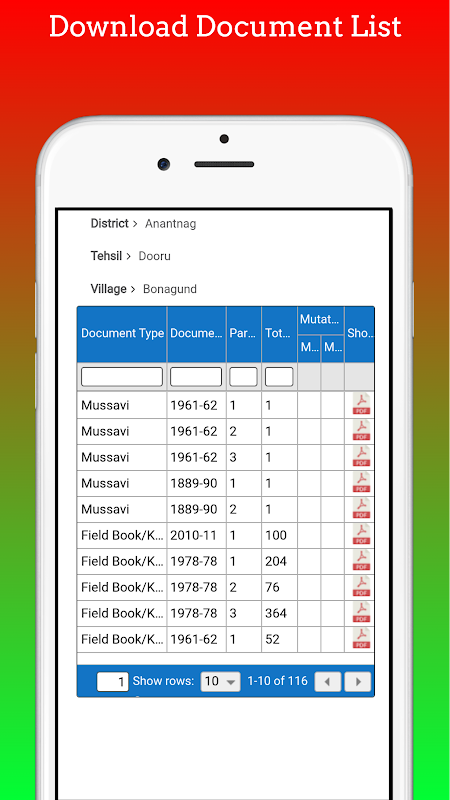450x800 pixels.
Task: Select the total 100 cell
Action: (279, 535)
